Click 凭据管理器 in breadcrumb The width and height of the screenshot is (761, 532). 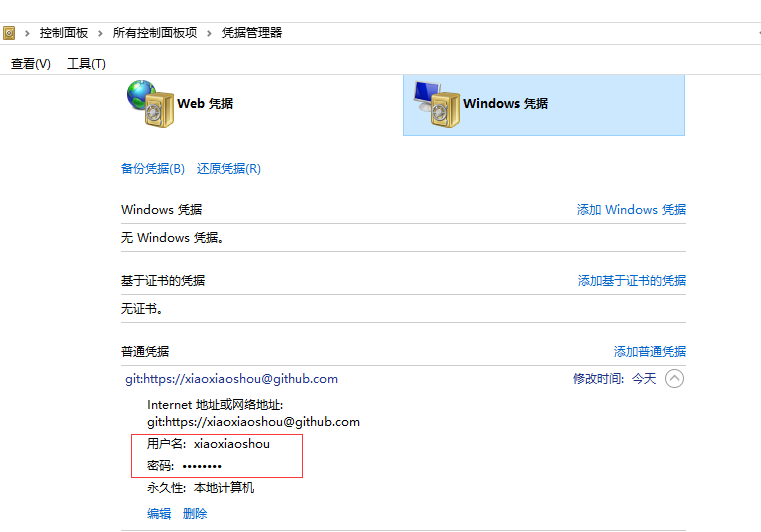pyautogui.click(x=252, y=33)
